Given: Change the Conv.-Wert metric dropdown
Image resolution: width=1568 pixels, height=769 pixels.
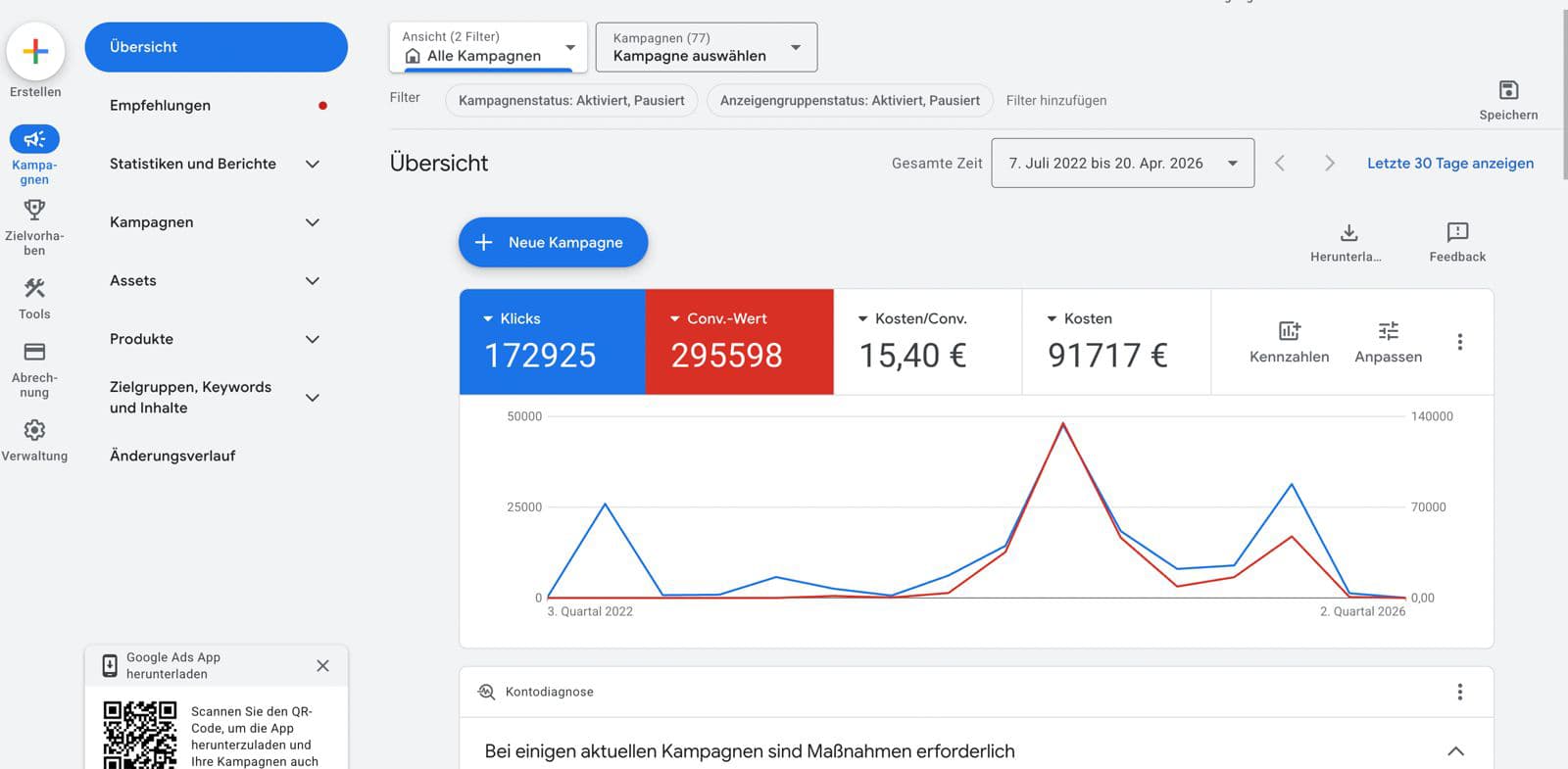Looking at the screenshot, I should [x=718, y=318].
